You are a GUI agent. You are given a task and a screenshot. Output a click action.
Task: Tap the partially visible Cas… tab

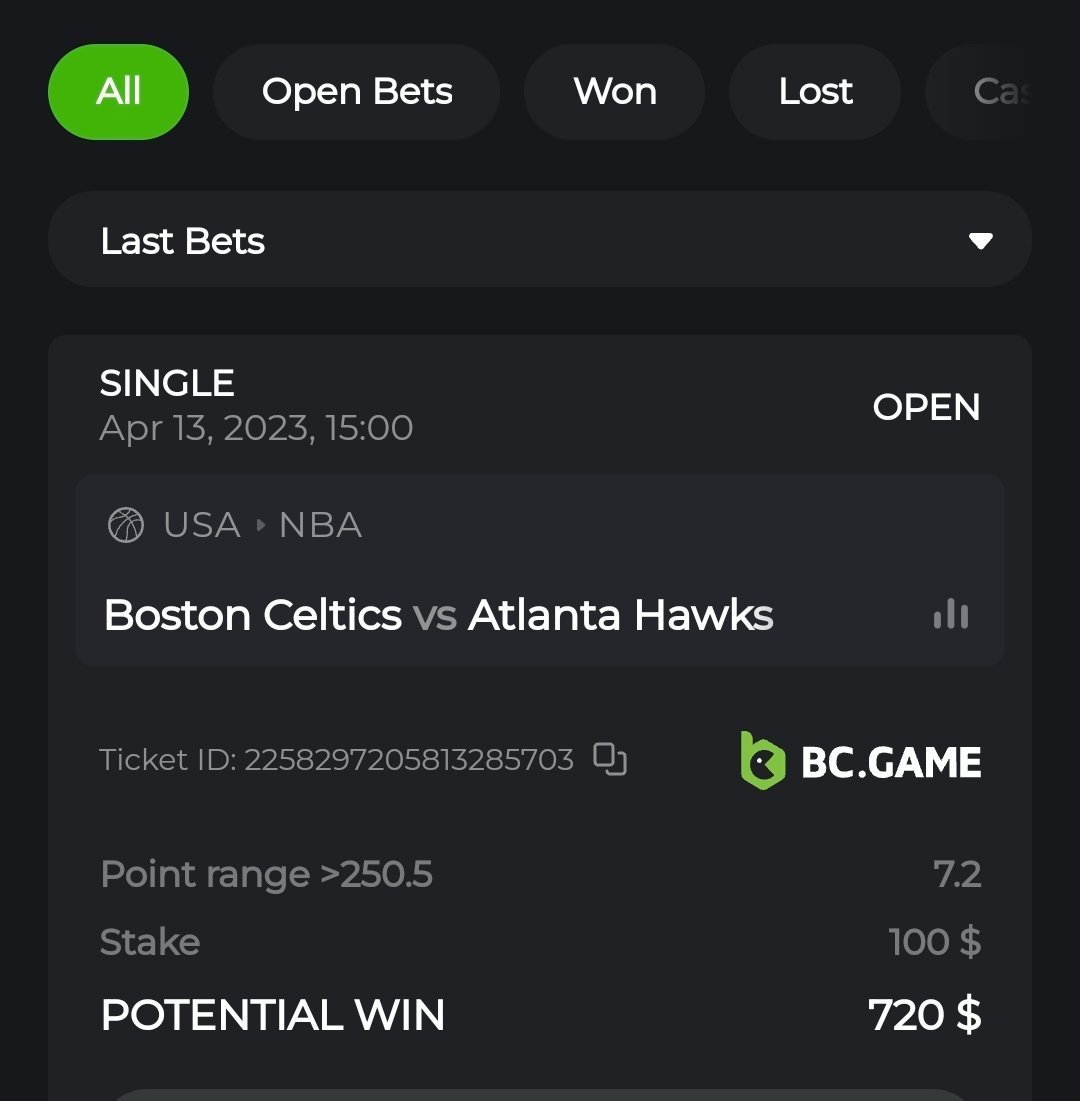[x=998, y=92]
